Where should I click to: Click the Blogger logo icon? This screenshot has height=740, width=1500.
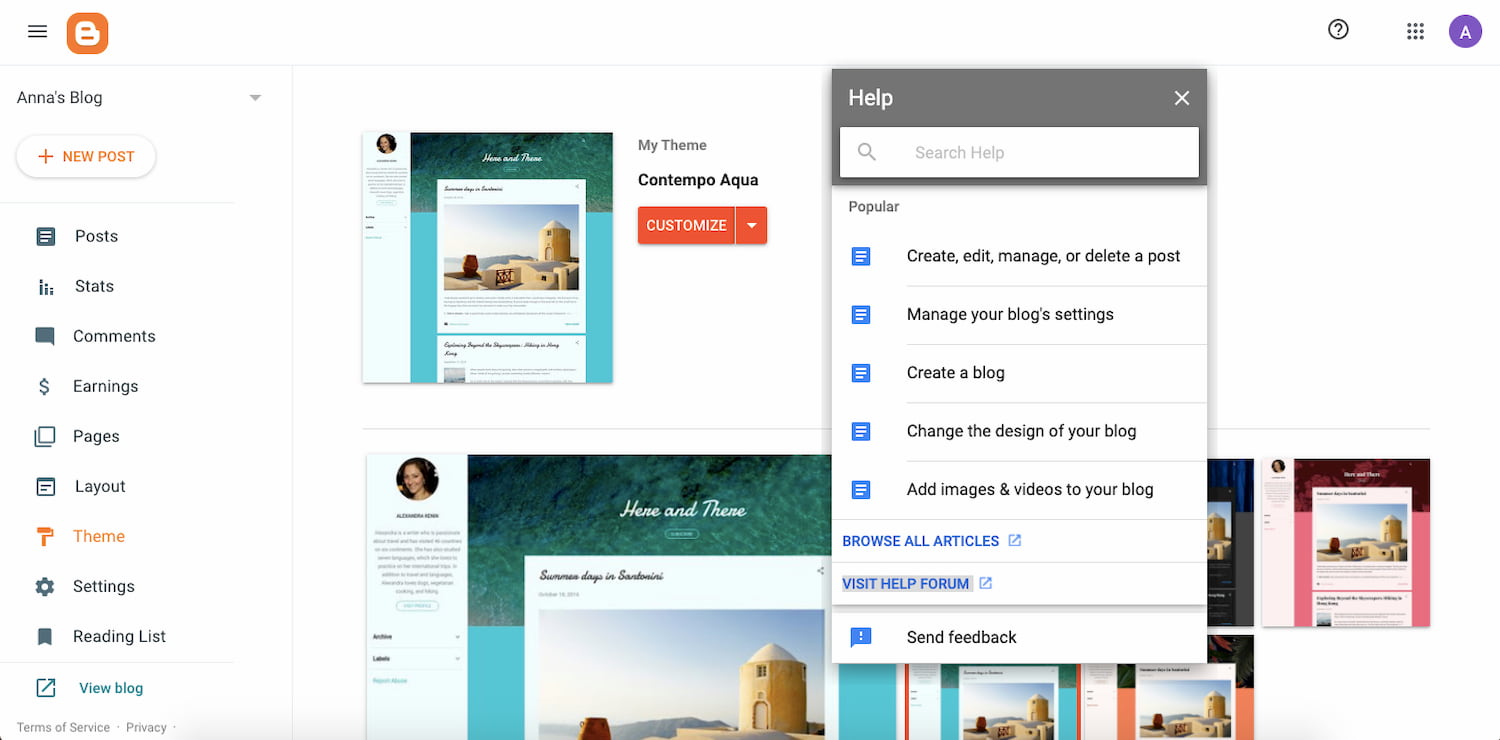click(x=88, y=33)
